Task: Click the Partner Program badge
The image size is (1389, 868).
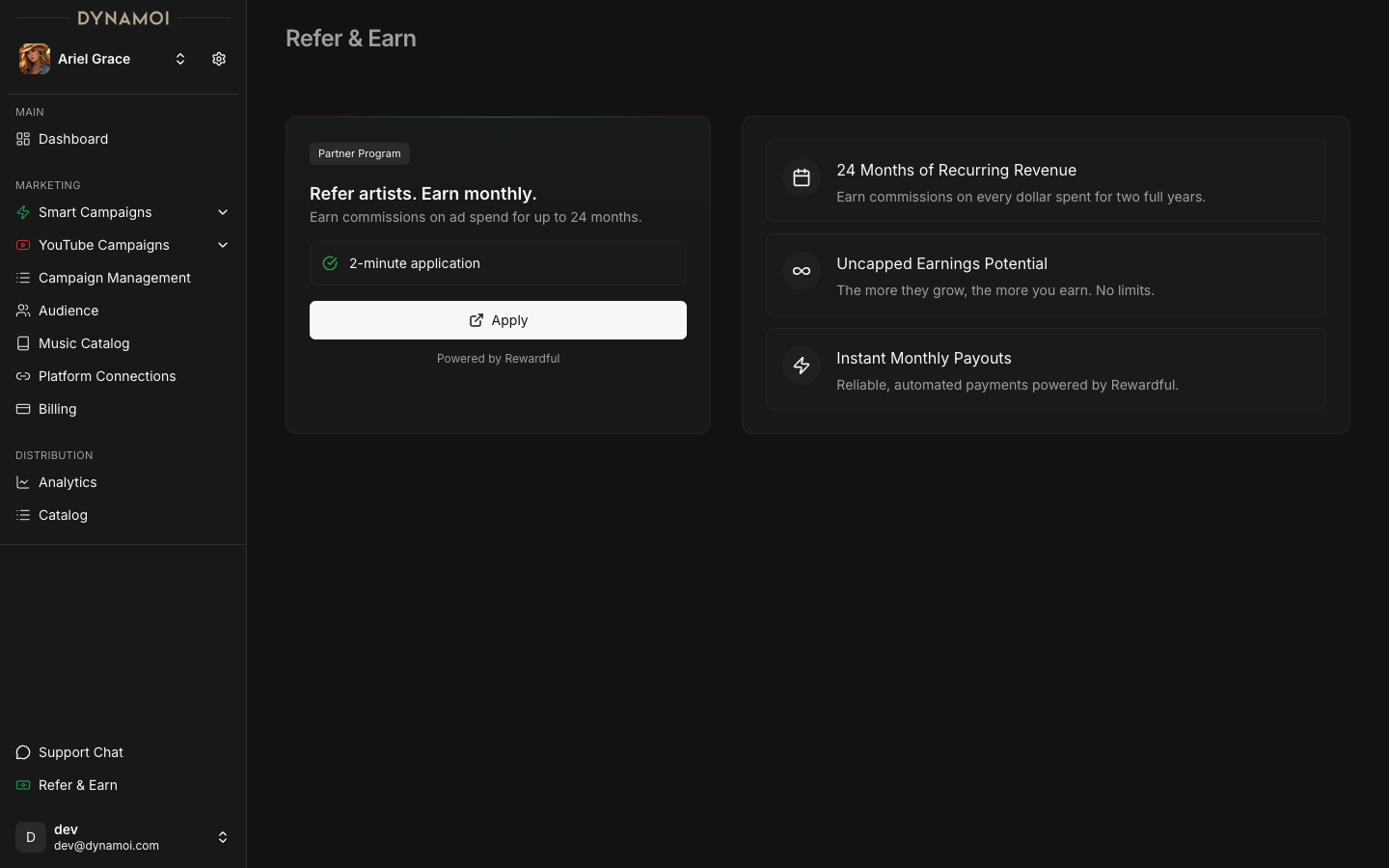Action: (359, 153)
